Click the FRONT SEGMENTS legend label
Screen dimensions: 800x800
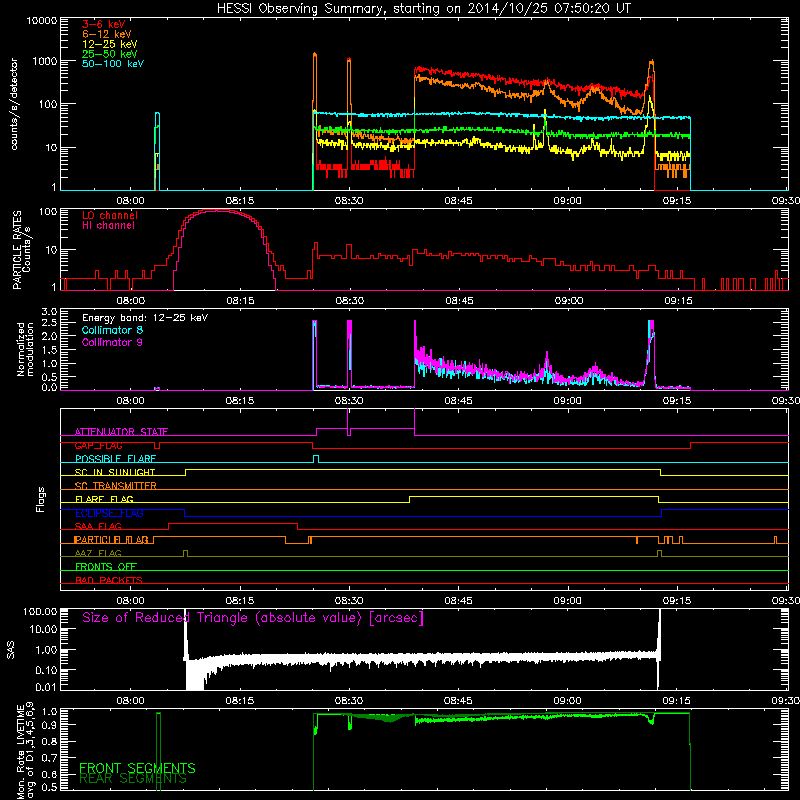pos(137,768)
